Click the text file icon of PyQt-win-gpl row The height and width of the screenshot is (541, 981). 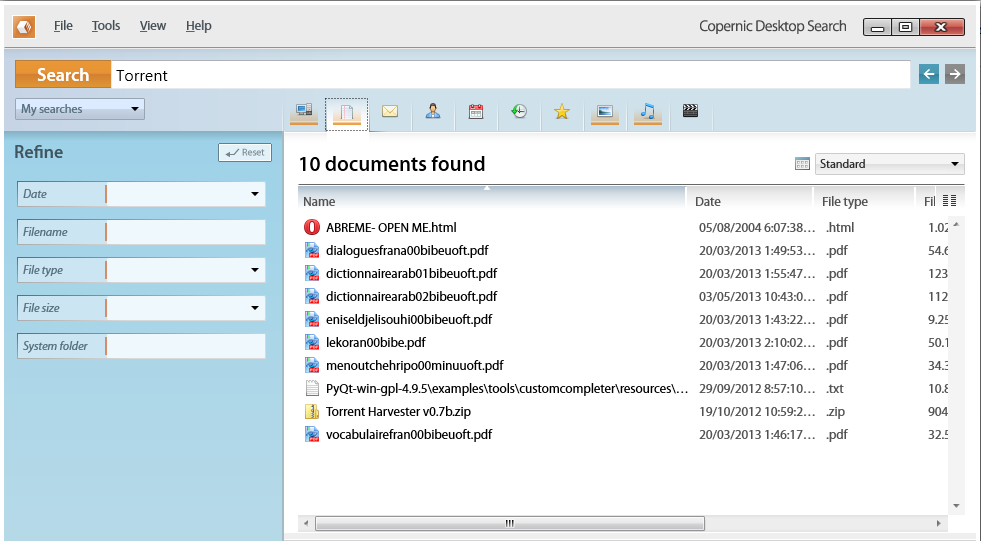(312, 388)
